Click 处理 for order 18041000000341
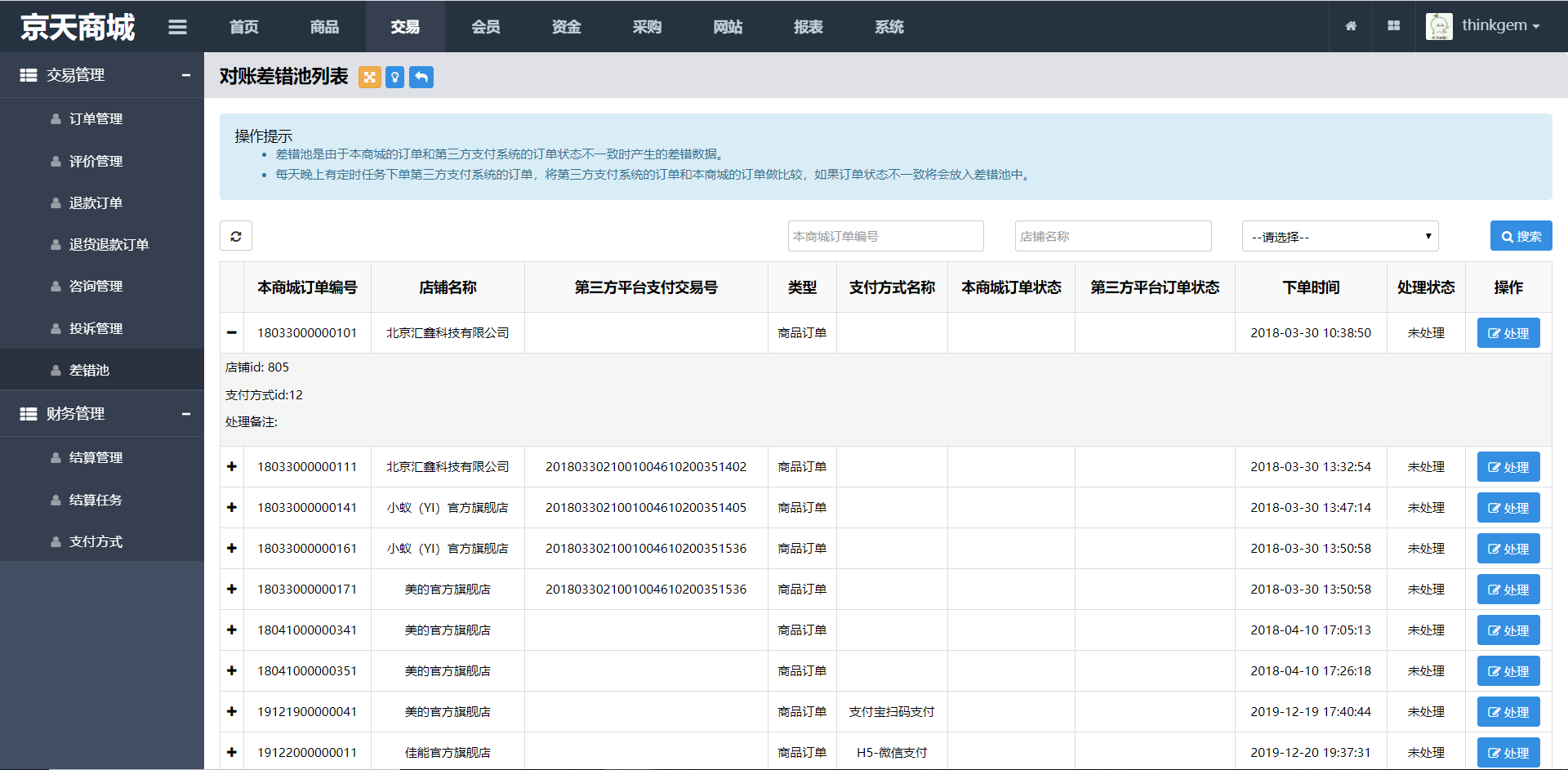 [1508, 630]
